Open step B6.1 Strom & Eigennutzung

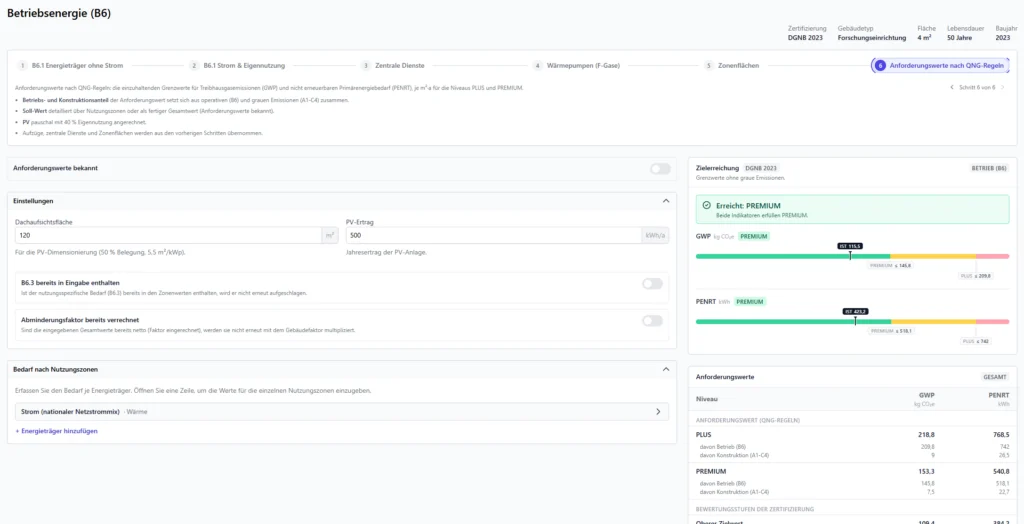pos(244,66)
